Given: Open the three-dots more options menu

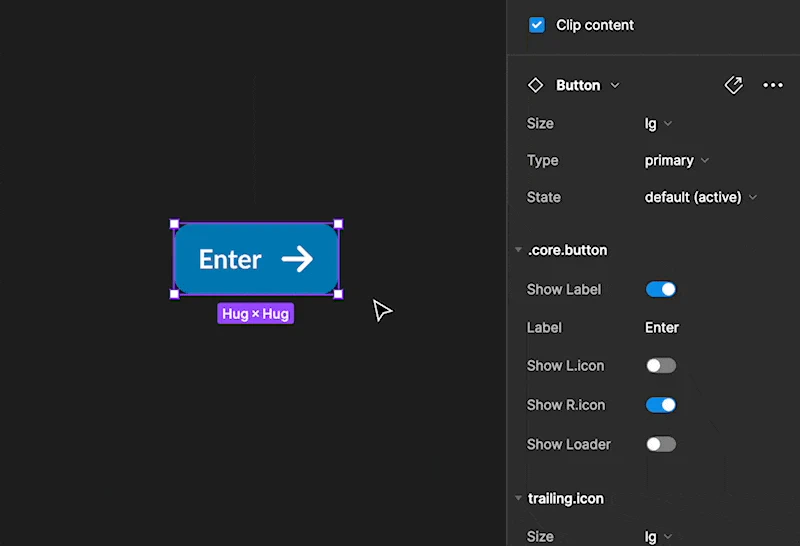Looking at the screenshot, I should pyautogui.click(x=772, y=85).
